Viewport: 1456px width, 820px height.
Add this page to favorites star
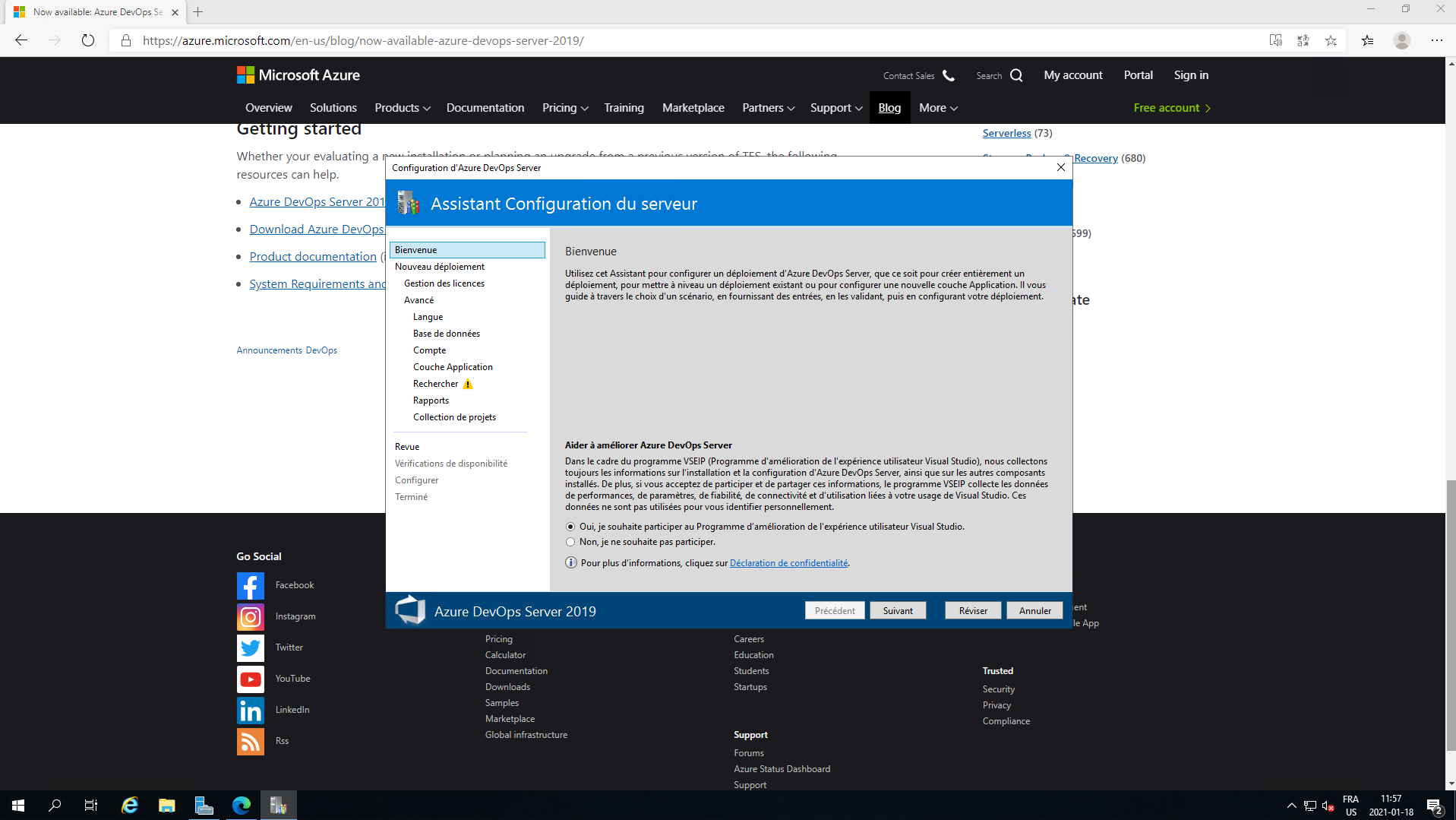(1331, 40)
